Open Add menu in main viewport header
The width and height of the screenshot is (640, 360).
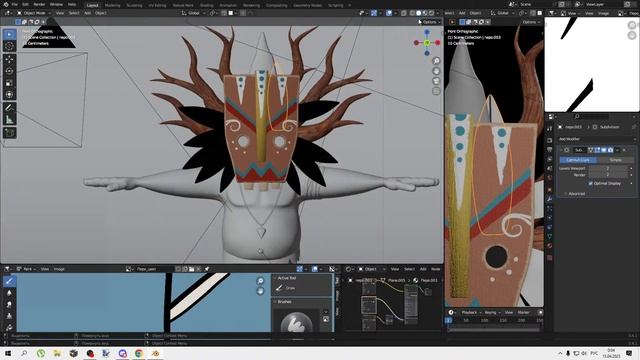click(x=87, y=13)
